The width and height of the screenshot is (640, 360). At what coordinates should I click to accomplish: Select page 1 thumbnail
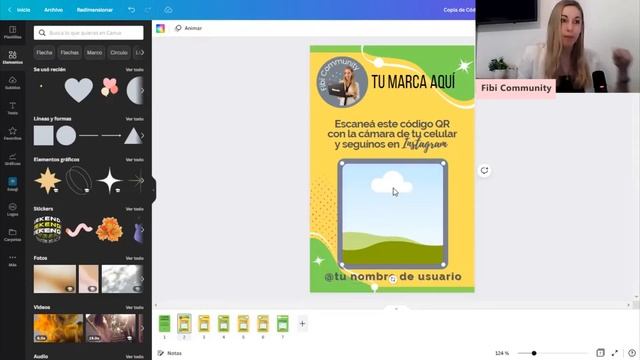[164, 324]
